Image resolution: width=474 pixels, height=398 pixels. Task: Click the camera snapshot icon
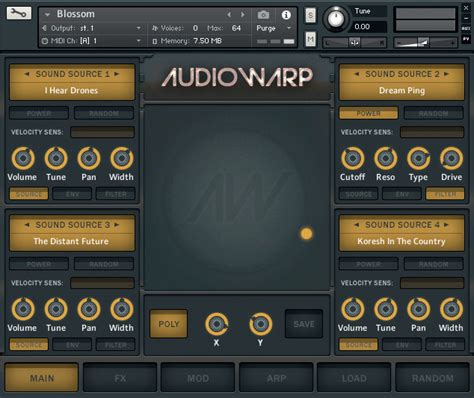tap(263, 15)
